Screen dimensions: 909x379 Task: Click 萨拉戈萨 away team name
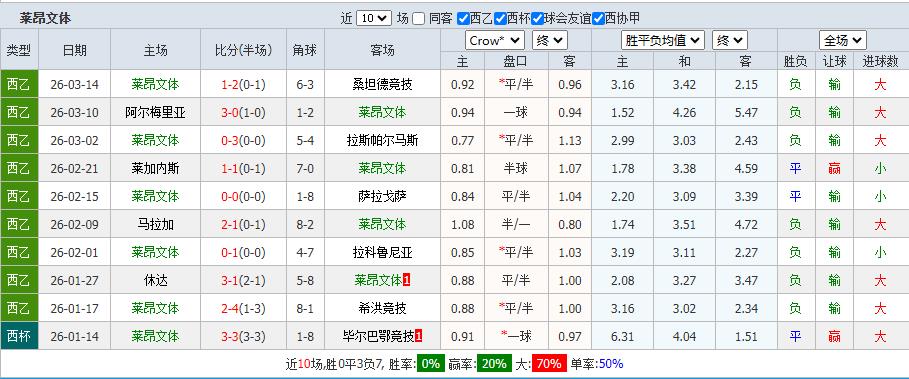point(383,196)
